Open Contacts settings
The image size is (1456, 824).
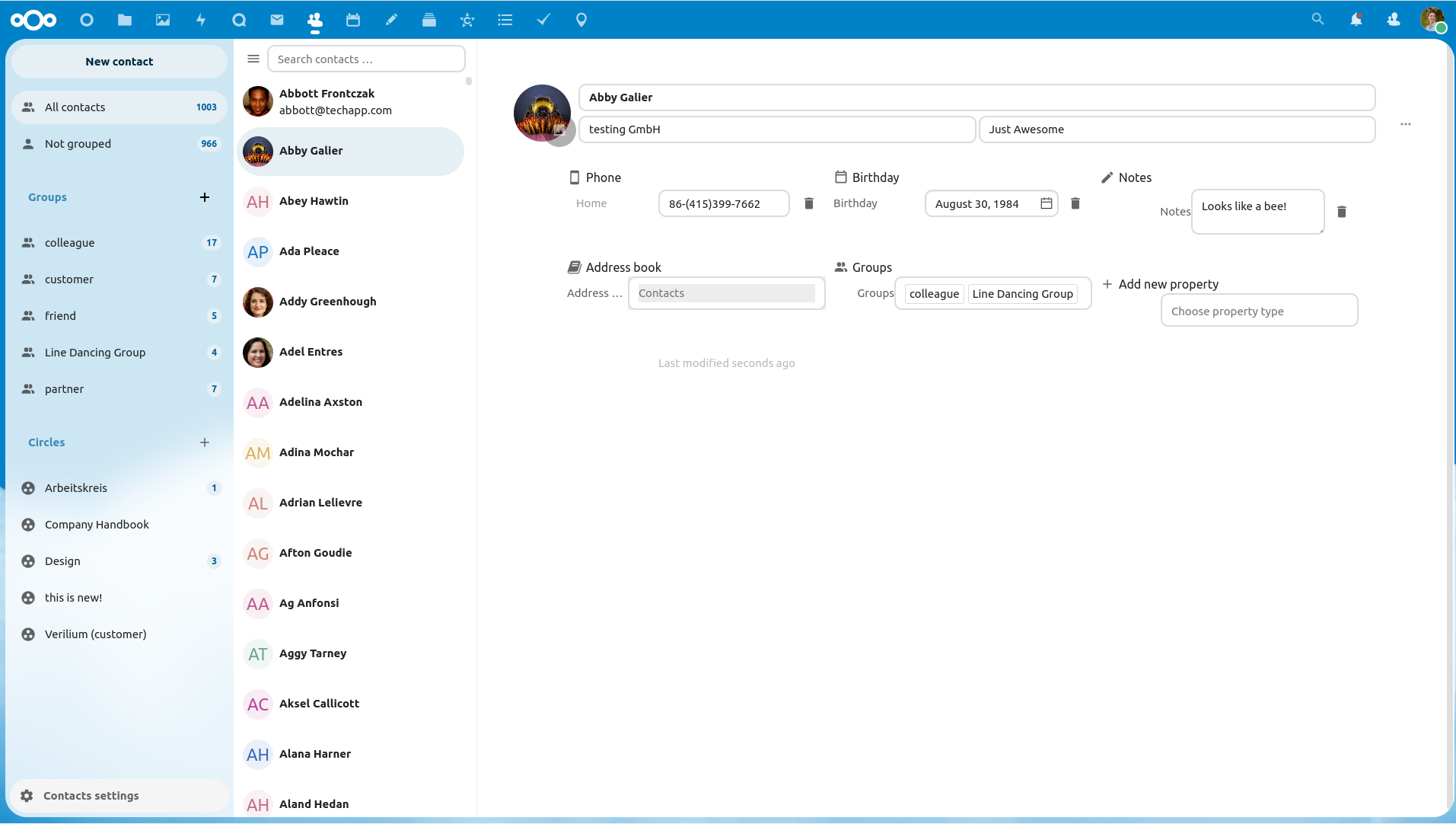coord(91,796)
